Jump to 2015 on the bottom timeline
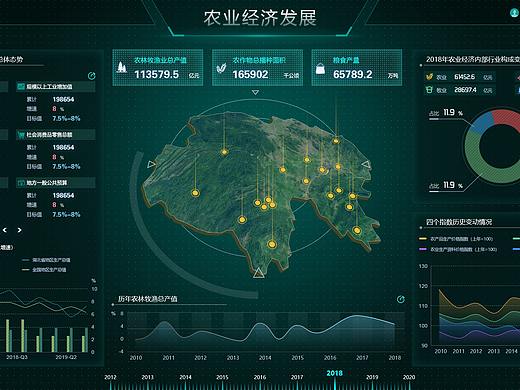 222,377
